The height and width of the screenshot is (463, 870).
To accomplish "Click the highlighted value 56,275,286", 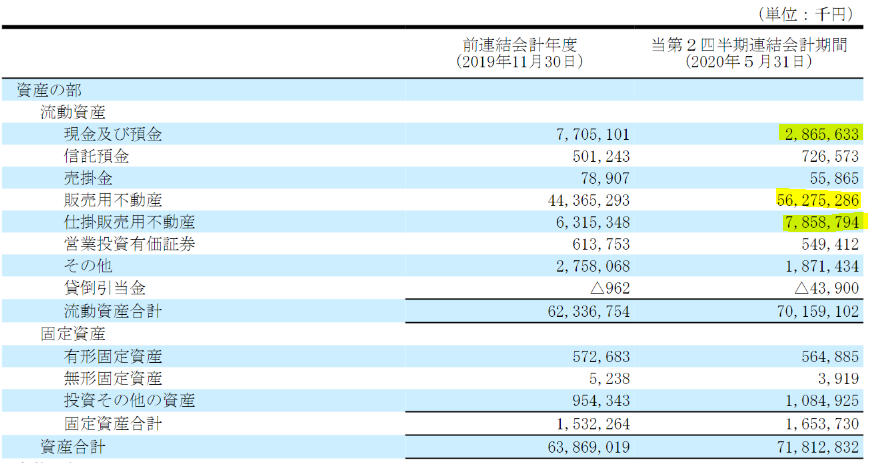I will (818, 200).
